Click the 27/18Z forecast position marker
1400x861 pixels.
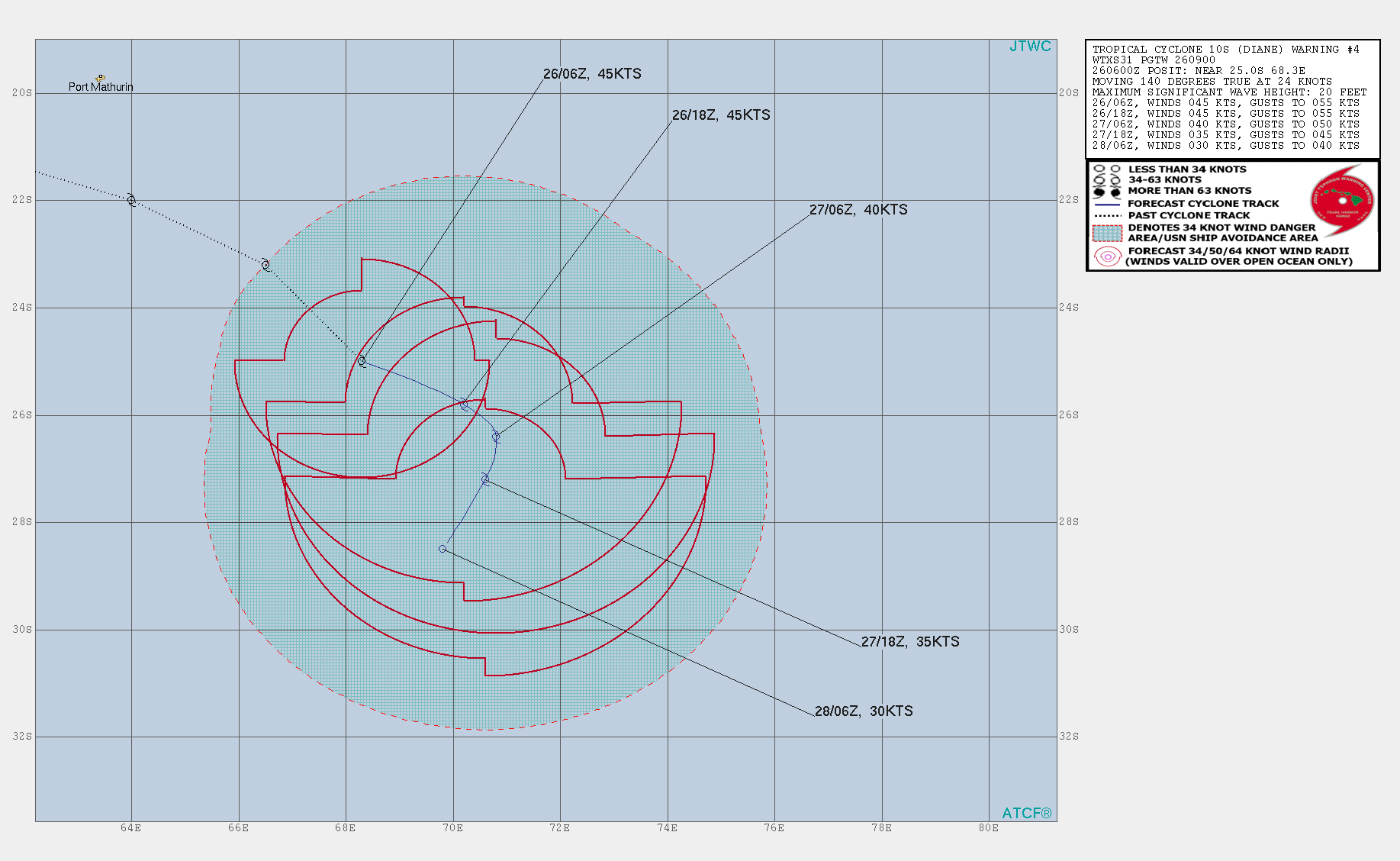485,479
